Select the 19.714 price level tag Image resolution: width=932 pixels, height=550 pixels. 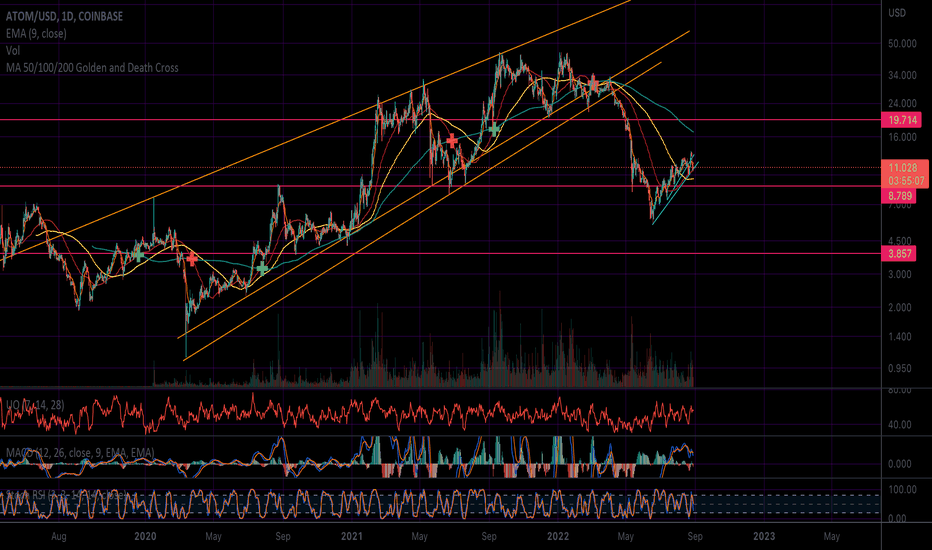point(902,120)
